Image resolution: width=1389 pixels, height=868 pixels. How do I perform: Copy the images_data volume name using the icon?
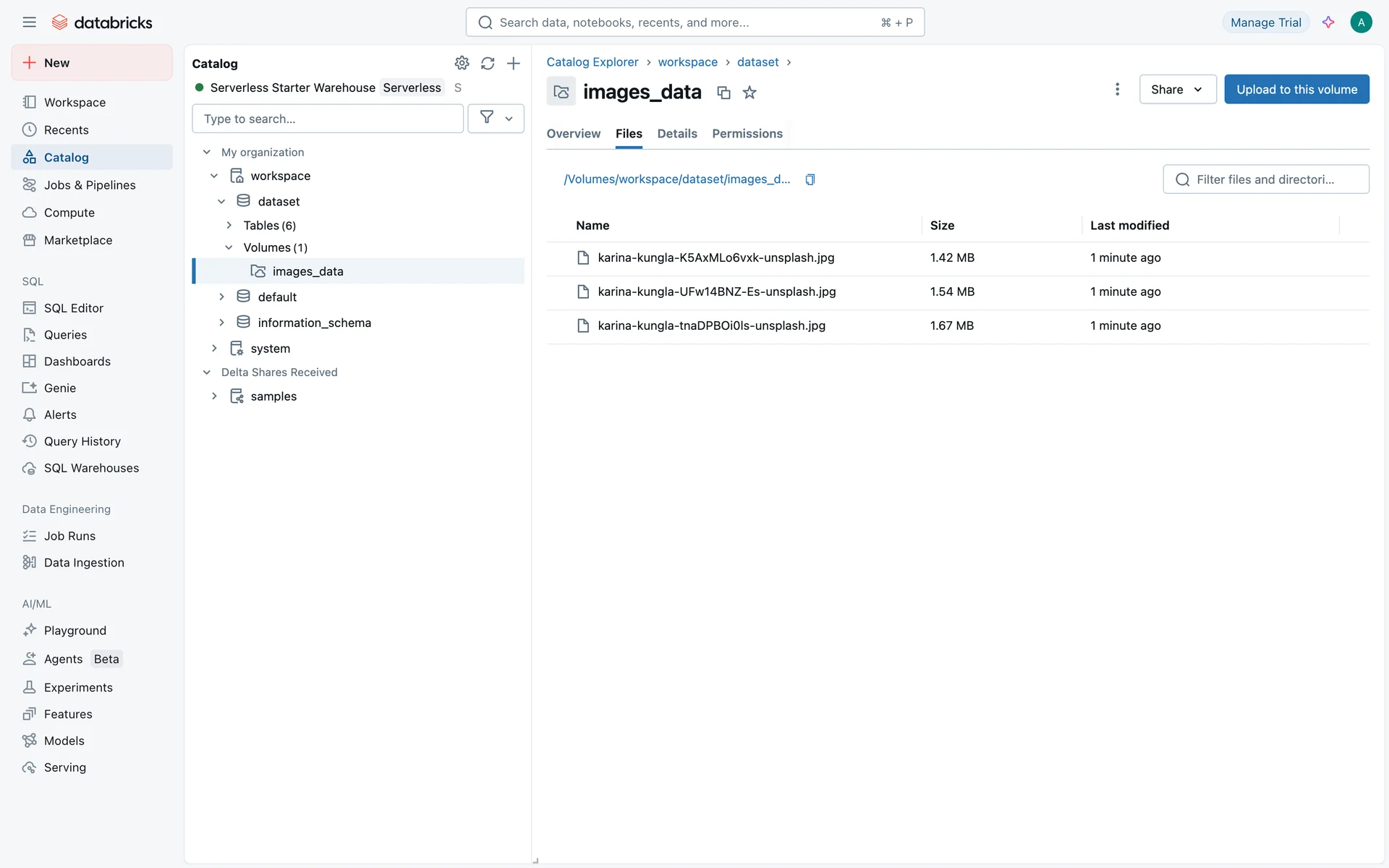[723, 92]
